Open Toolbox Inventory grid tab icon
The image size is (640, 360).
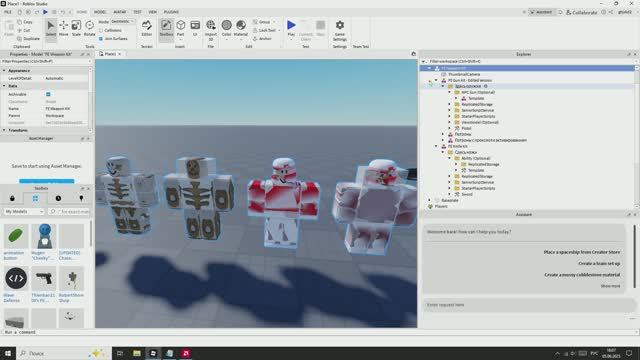35,198
